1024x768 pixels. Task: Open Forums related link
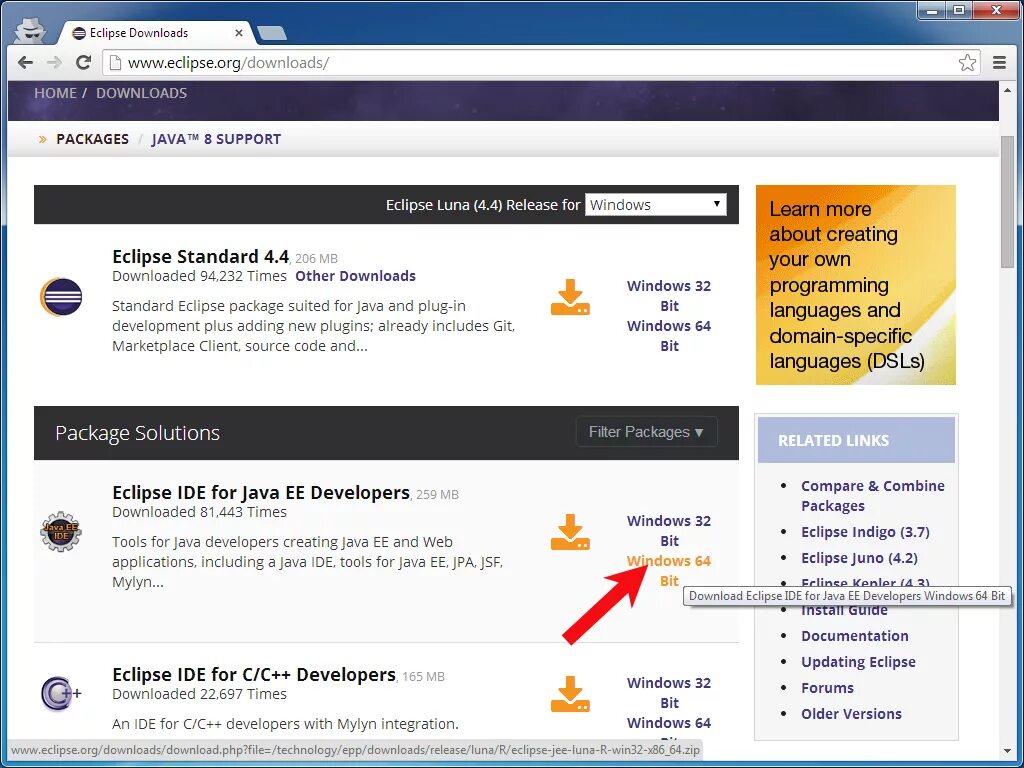(x=827, y=688)
